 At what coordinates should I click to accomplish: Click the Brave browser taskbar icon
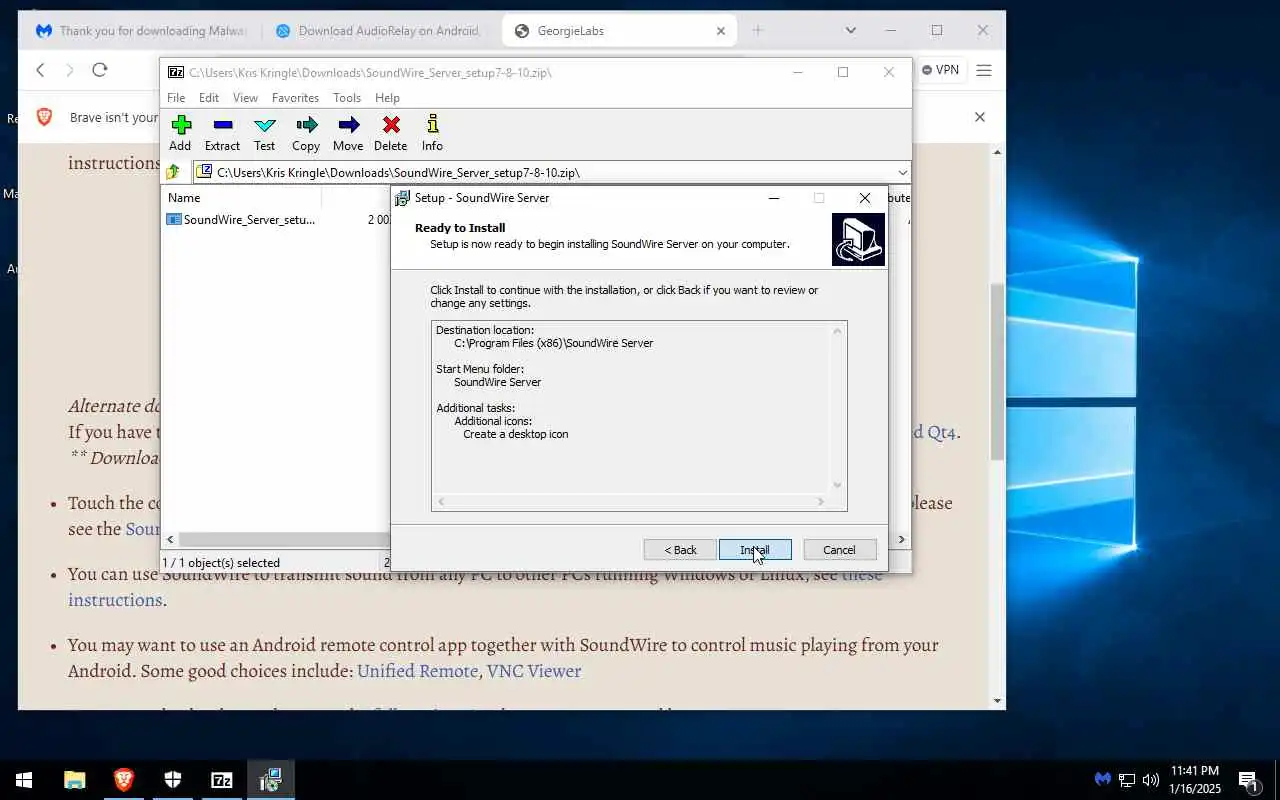(124, 780)
